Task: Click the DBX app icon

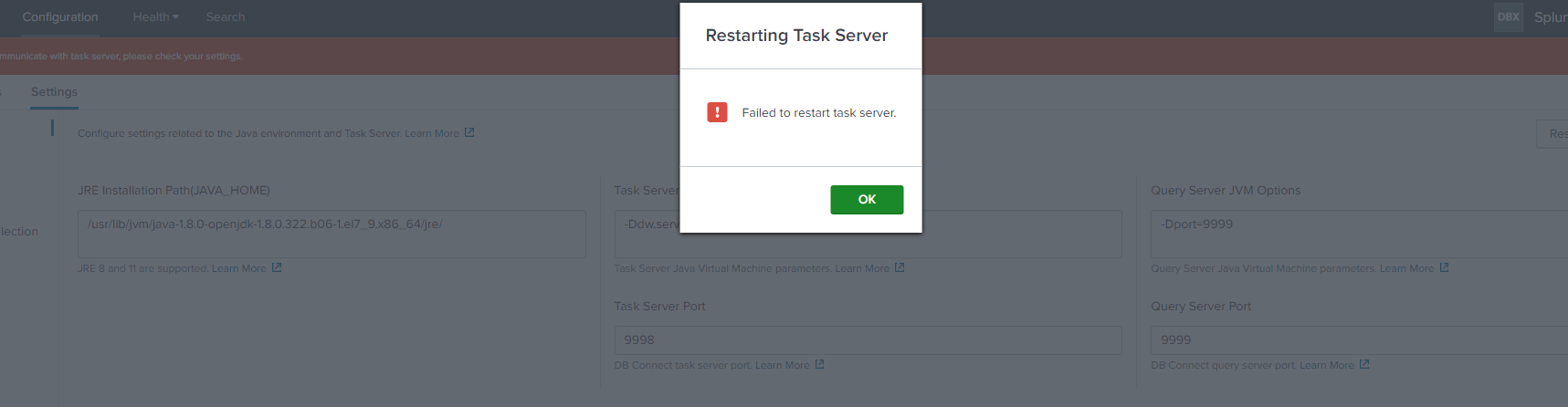Action: [x=1508, y=17]
